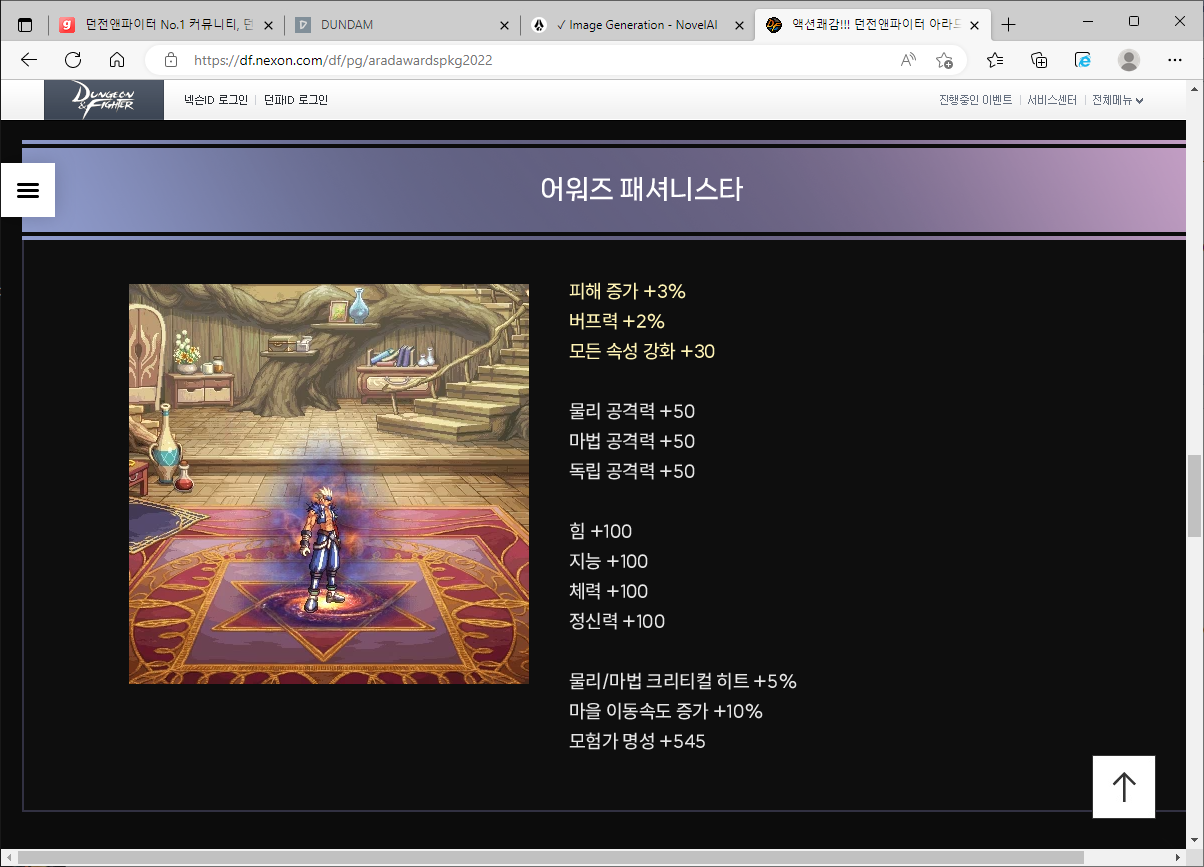Open browser Settings and more menu
This screenshot has width=1204, height=867.
1175,60
